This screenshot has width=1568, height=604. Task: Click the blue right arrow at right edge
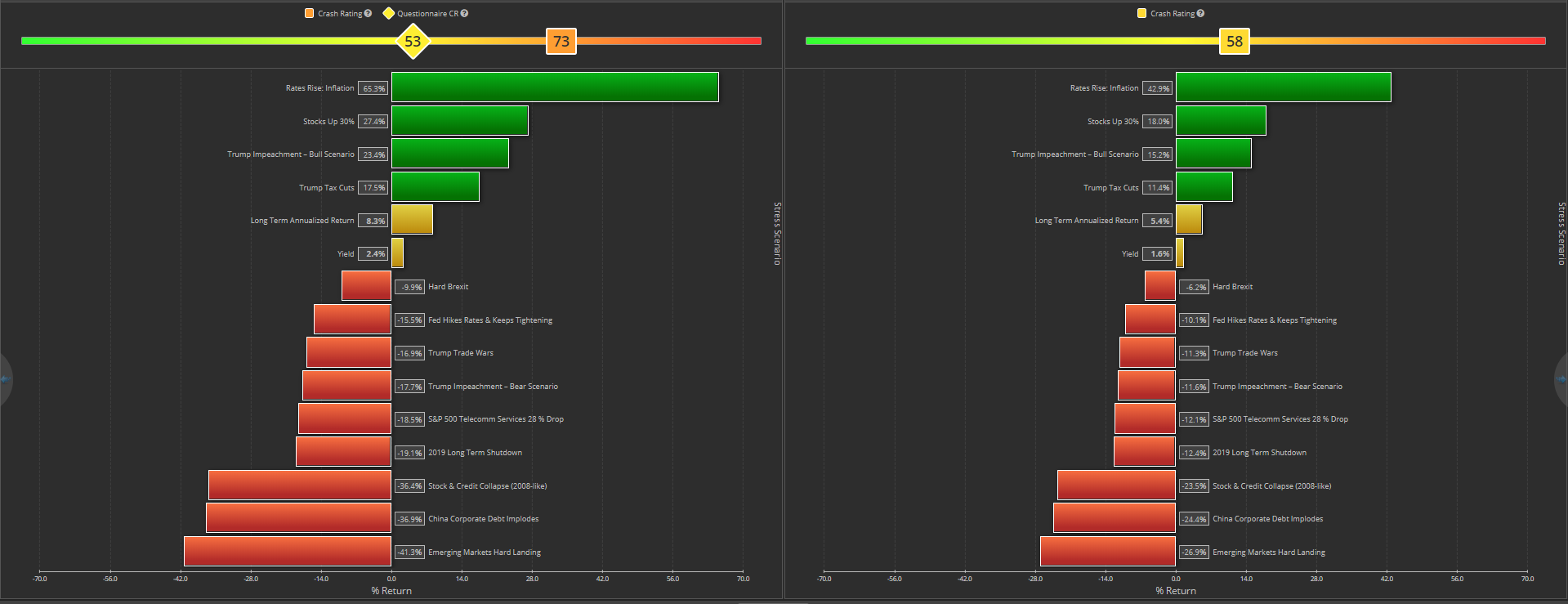[x=1562, y=379]
